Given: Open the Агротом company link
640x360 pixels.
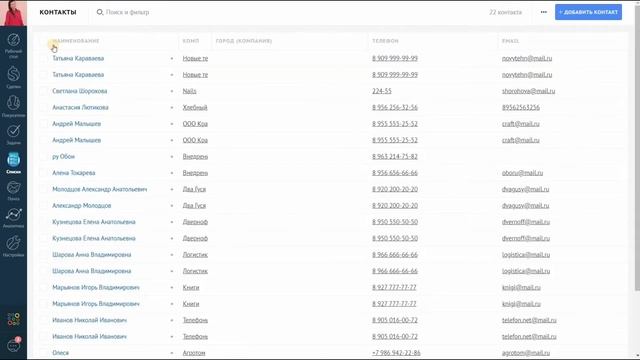Looking at the screenshot, I should pos(194,353).
